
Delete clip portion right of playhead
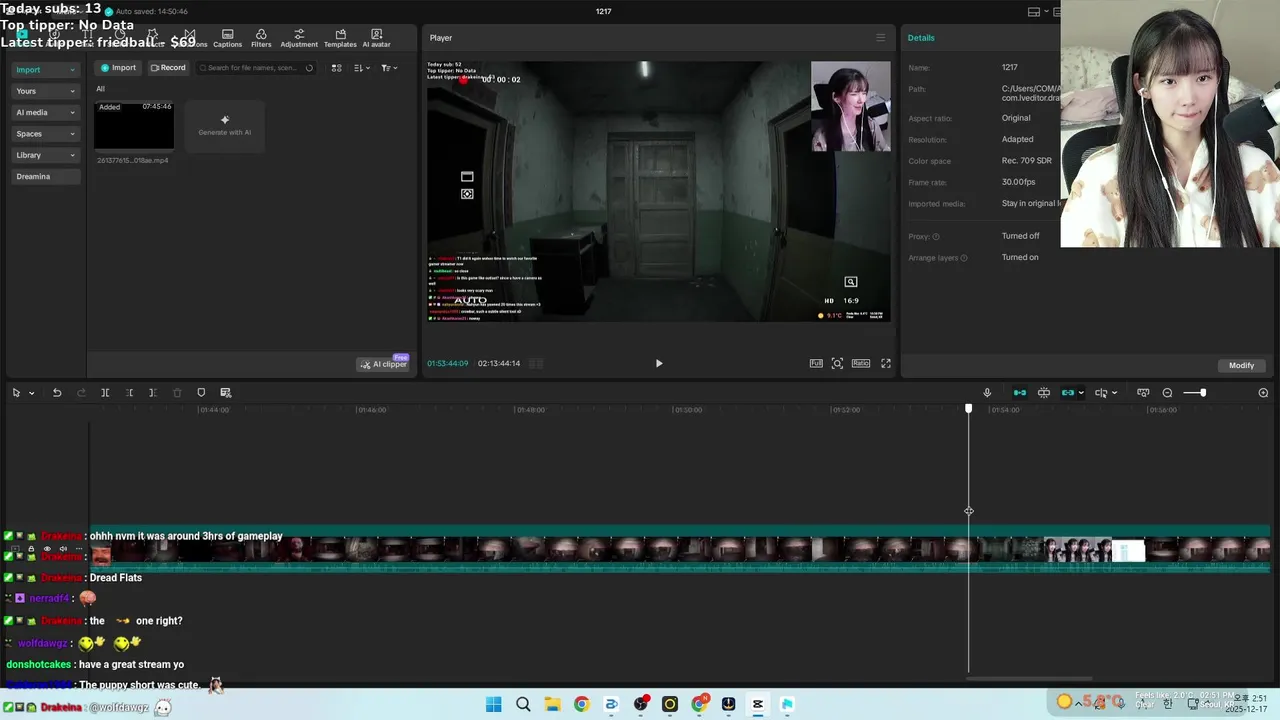(153, 393)
